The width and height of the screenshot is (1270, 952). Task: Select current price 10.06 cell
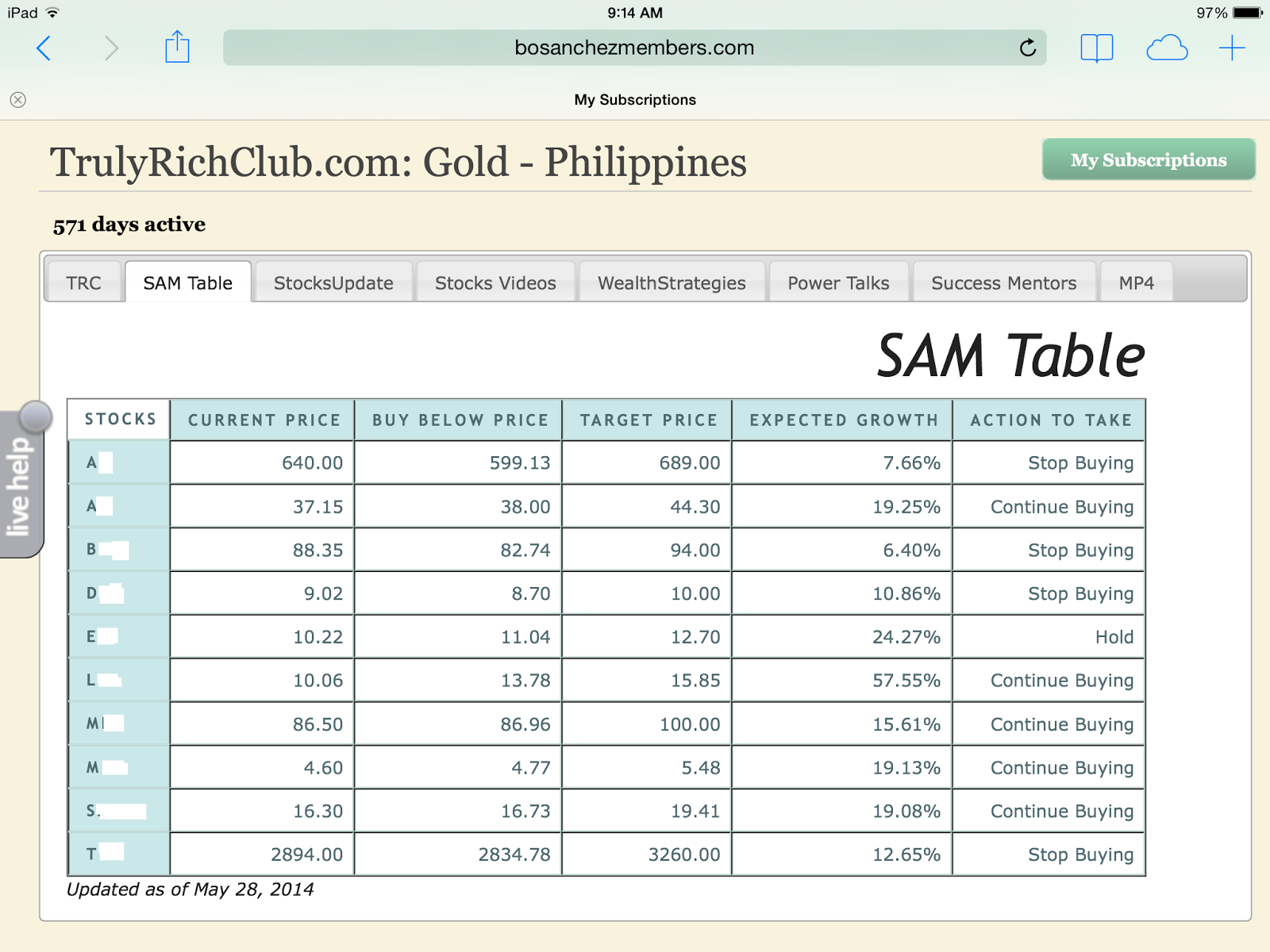click(263, 681)
